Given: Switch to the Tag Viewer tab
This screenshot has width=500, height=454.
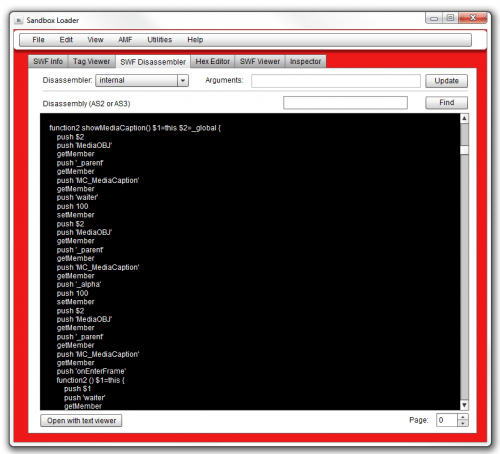Looking at the screenshot, I should point(91,61).
